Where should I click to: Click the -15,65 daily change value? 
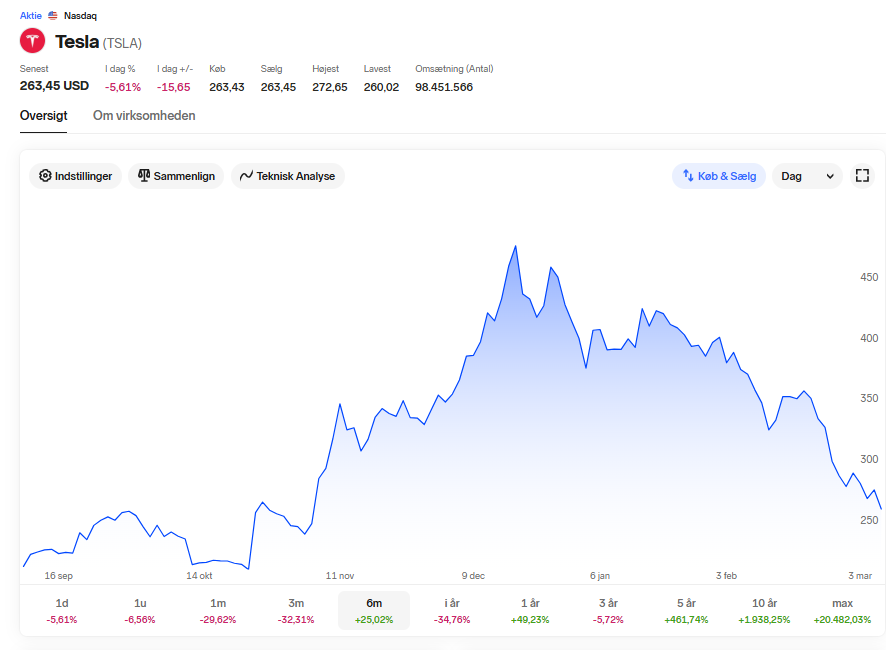173,87
